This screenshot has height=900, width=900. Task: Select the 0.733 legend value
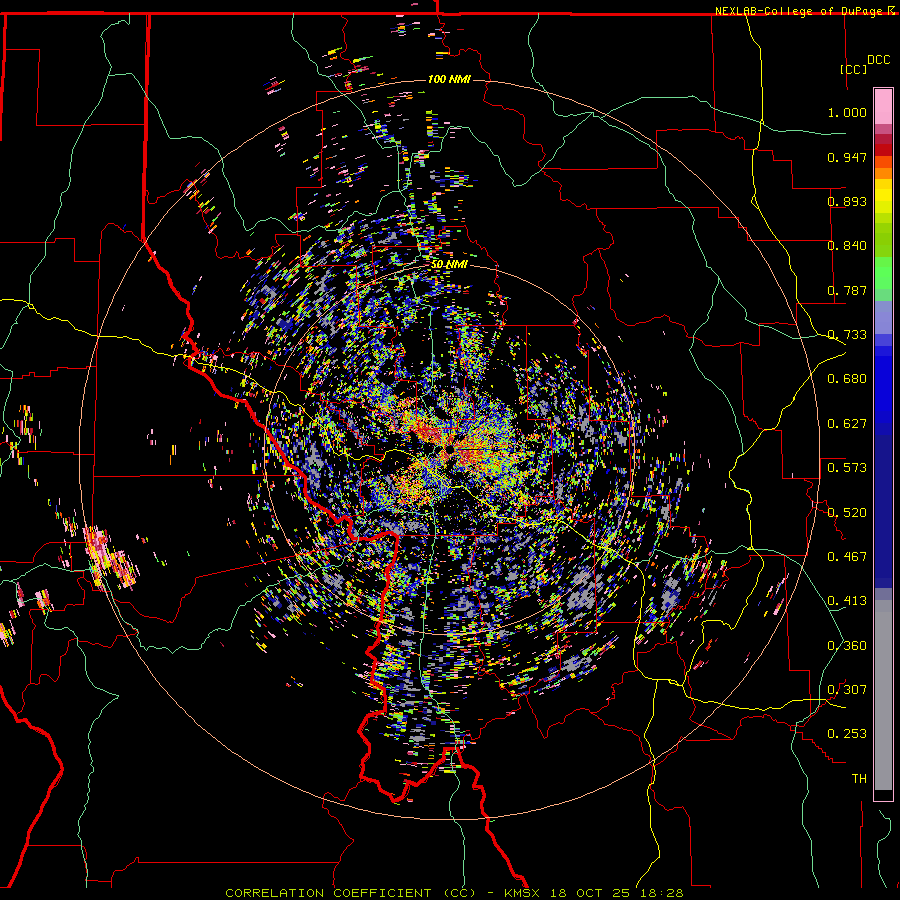tap(847, 335)
